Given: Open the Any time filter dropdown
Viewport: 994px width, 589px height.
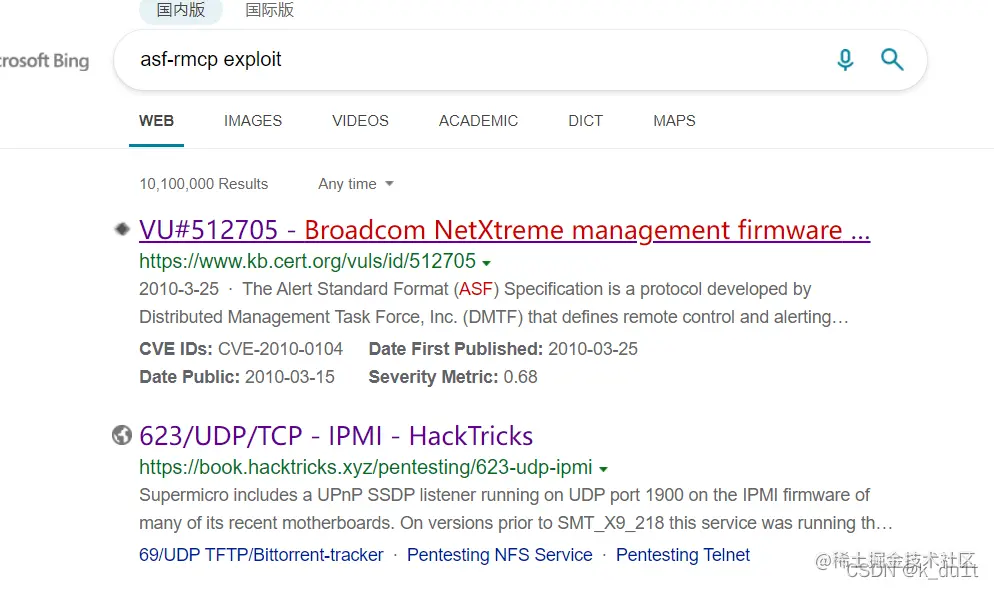Looking at the screenshot, I should [x=356, y=184].
